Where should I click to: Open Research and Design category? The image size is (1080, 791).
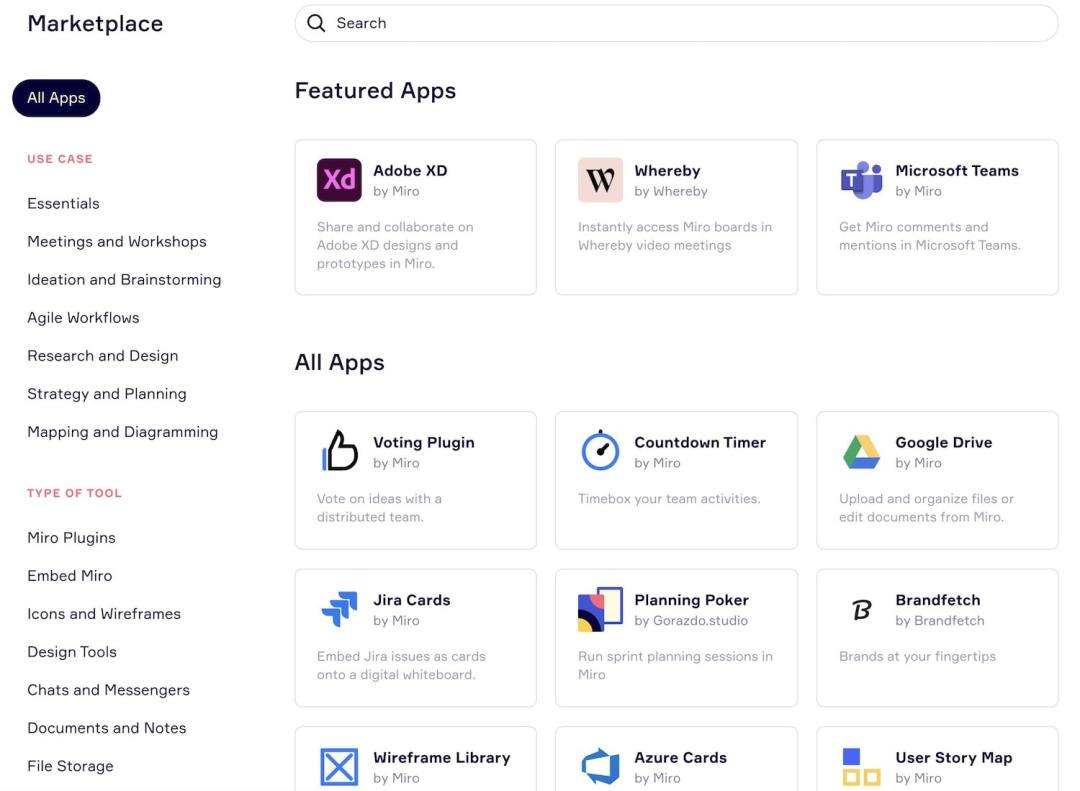(x=103, y=356)
